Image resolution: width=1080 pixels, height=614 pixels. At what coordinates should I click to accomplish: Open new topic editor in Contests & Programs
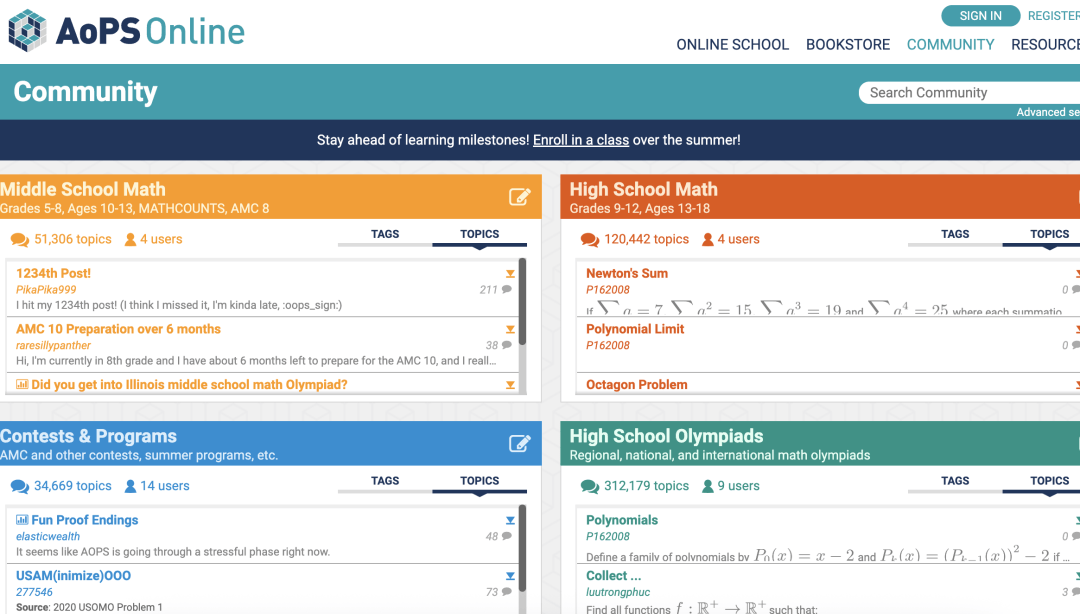point(519,443)
